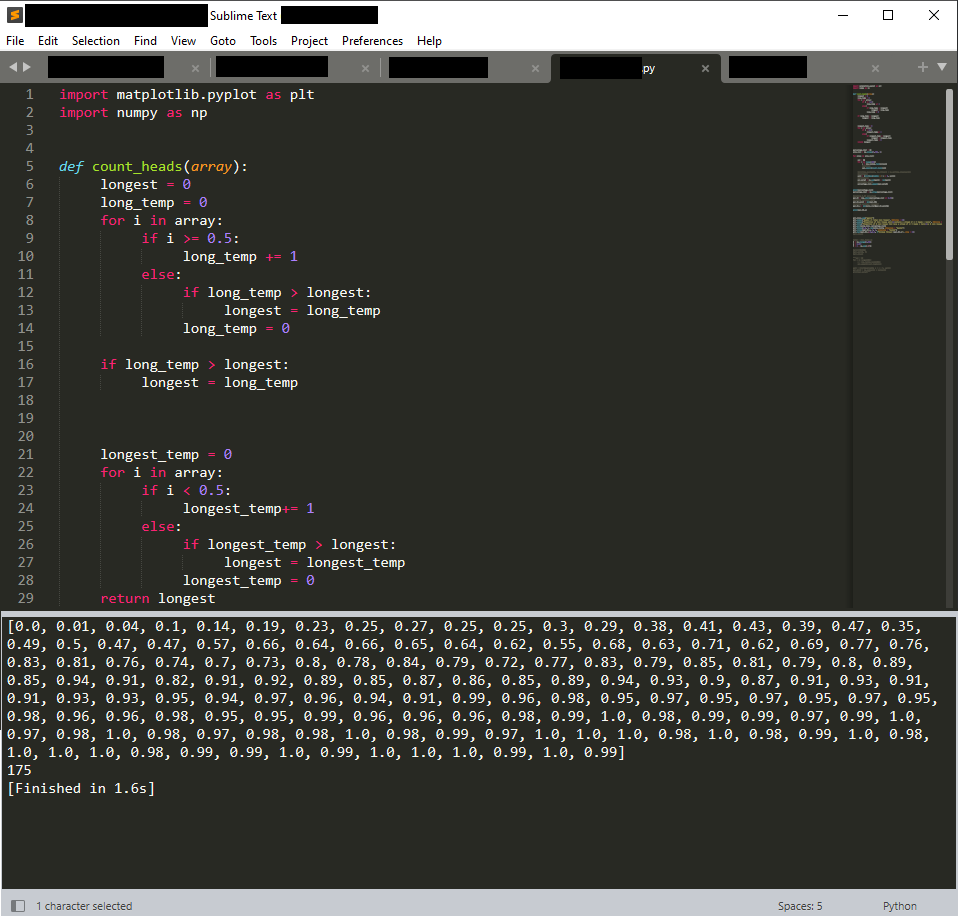Minimize the Sublime Text window
The width and height of the screenshot is (958, 916).
pyautogui.click(x=843, y=15)
